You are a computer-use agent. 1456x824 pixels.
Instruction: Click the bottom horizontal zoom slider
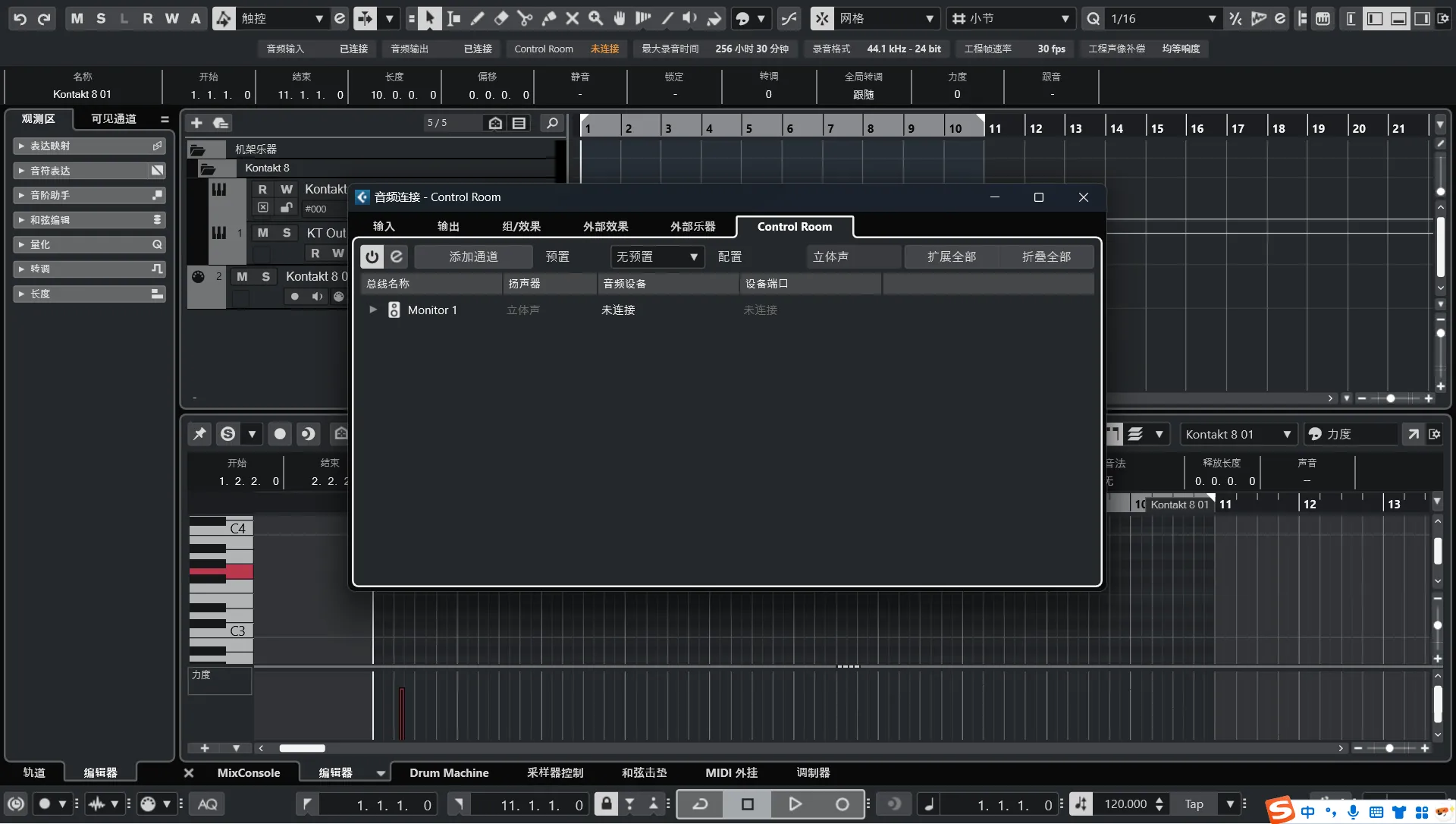point(1389,748)
